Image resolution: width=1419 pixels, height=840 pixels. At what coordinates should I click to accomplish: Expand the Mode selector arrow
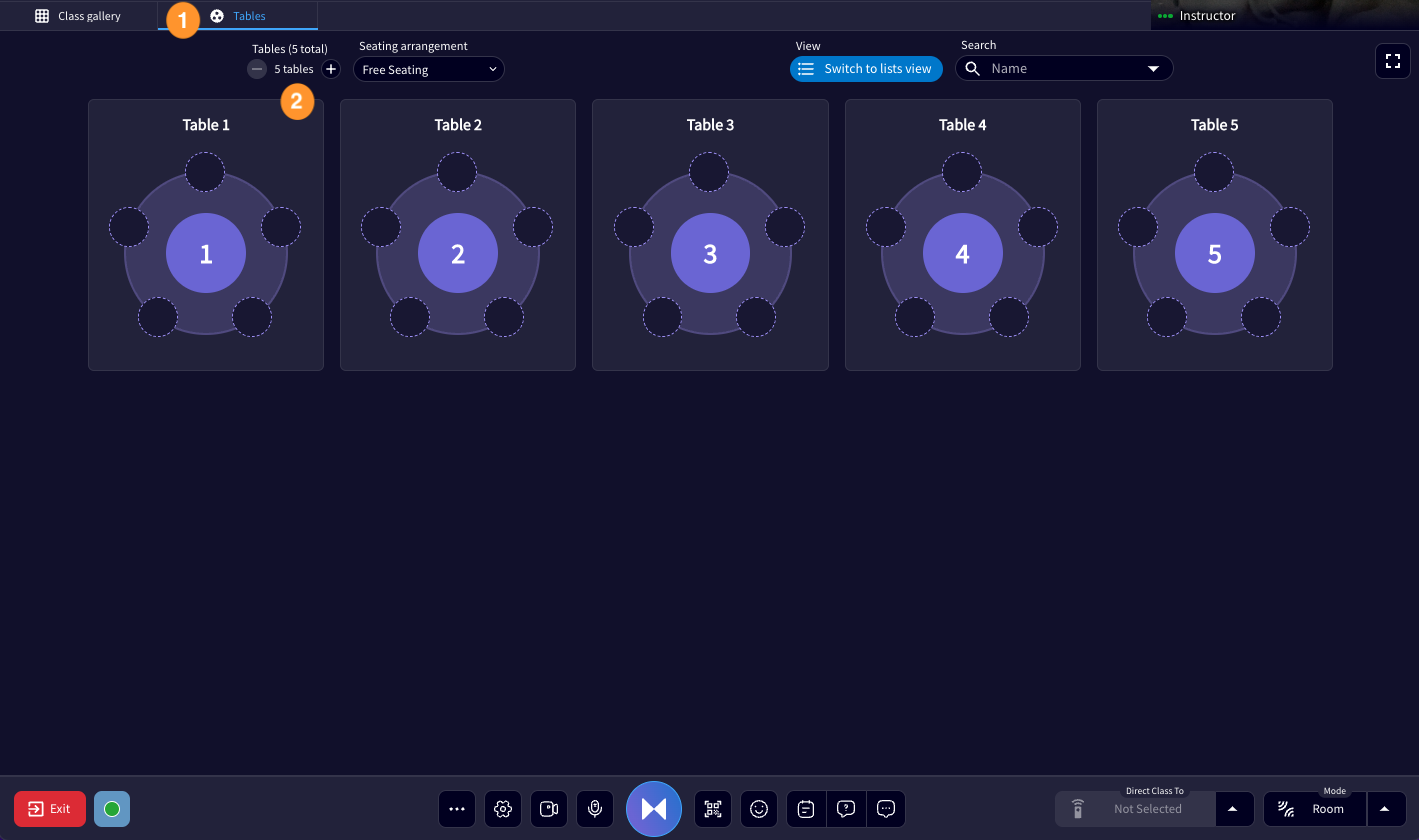click(x=1385, y=809)
